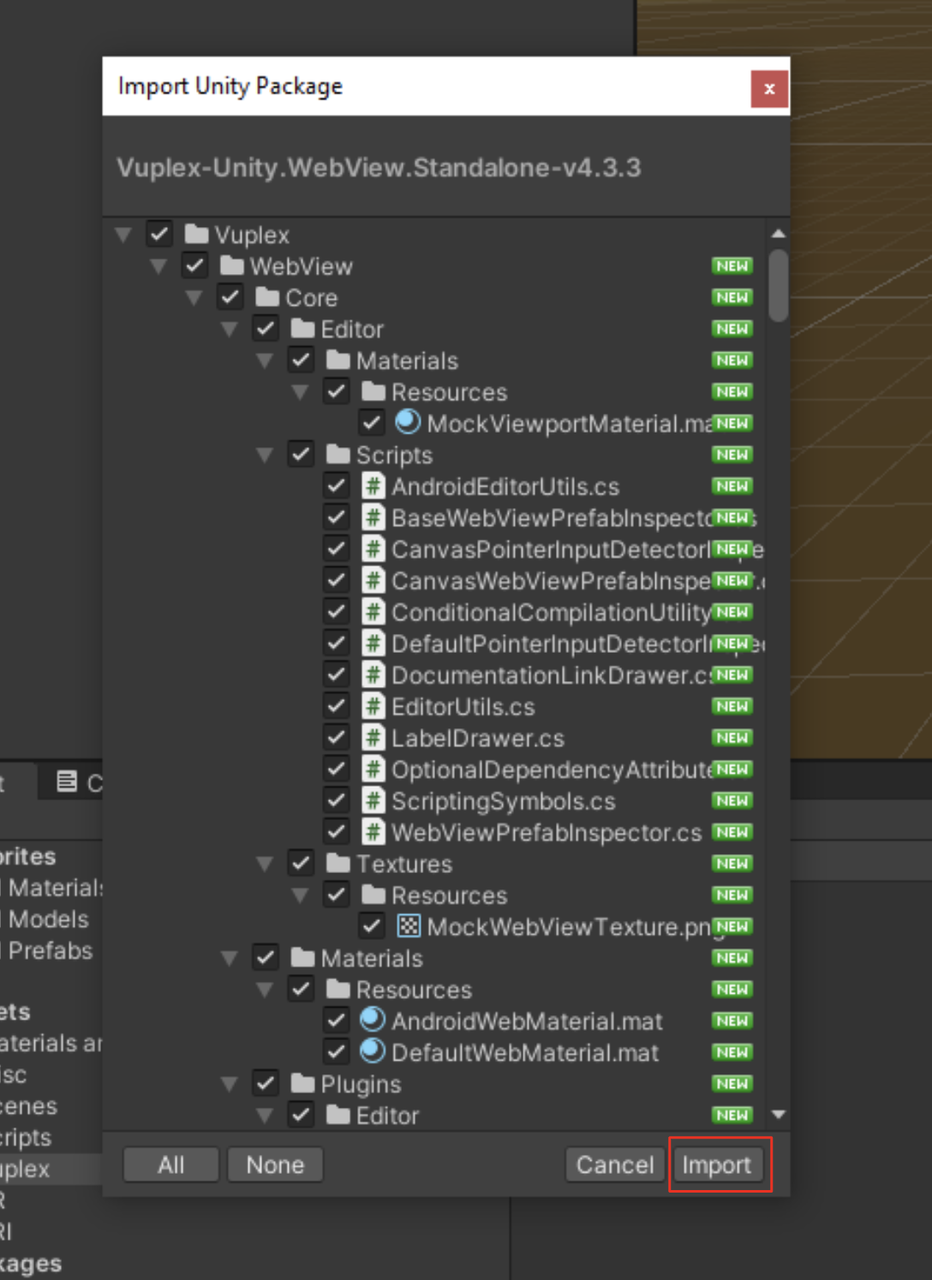Click the package name Vuplex-Unity.WebView.Standalone-v4.3.3
This screenshot has width=932, height=1280.
(379, 167)
